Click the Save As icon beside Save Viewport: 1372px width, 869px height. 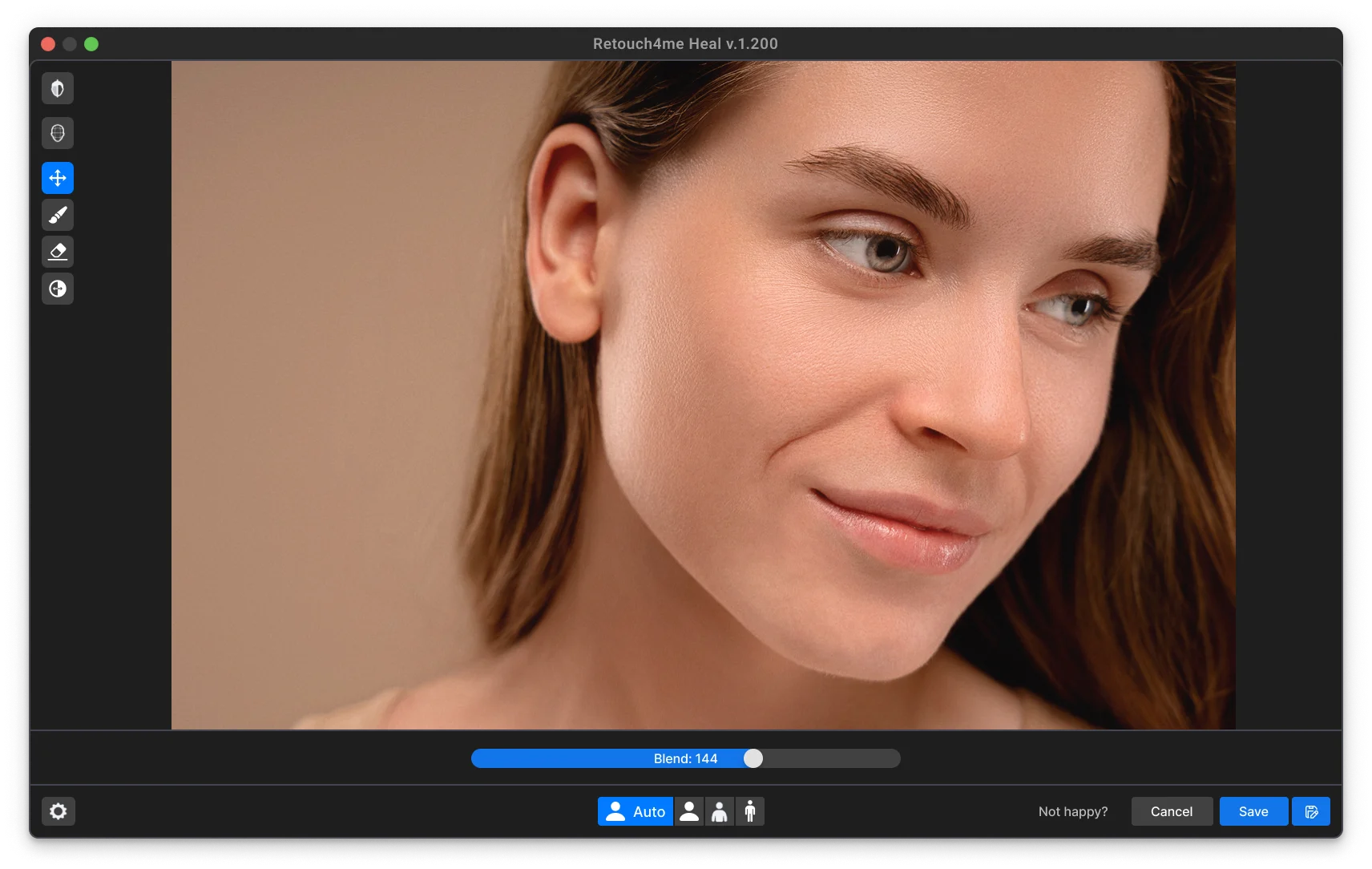[1312, 810]
